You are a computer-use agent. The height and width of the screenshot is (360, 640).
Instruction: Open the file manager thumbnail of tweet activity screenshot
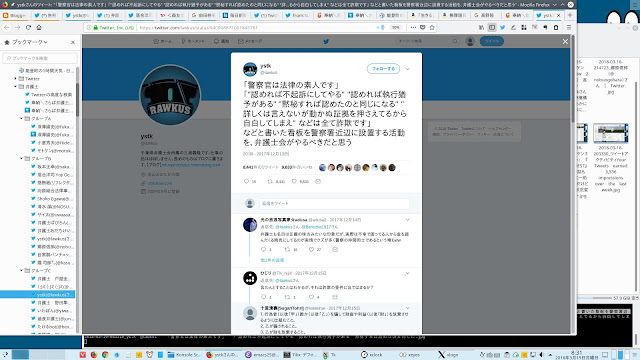[x=610, y=133]
